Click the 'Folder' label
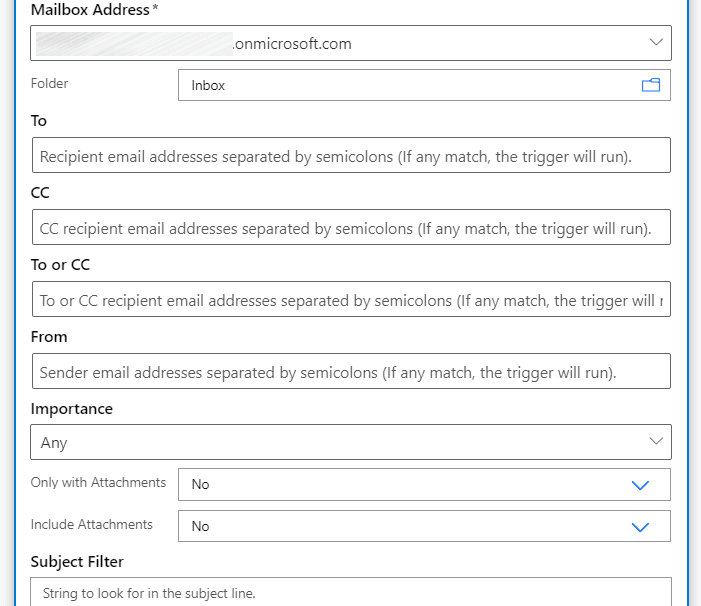The image size is (701, 606). point(49,83)
